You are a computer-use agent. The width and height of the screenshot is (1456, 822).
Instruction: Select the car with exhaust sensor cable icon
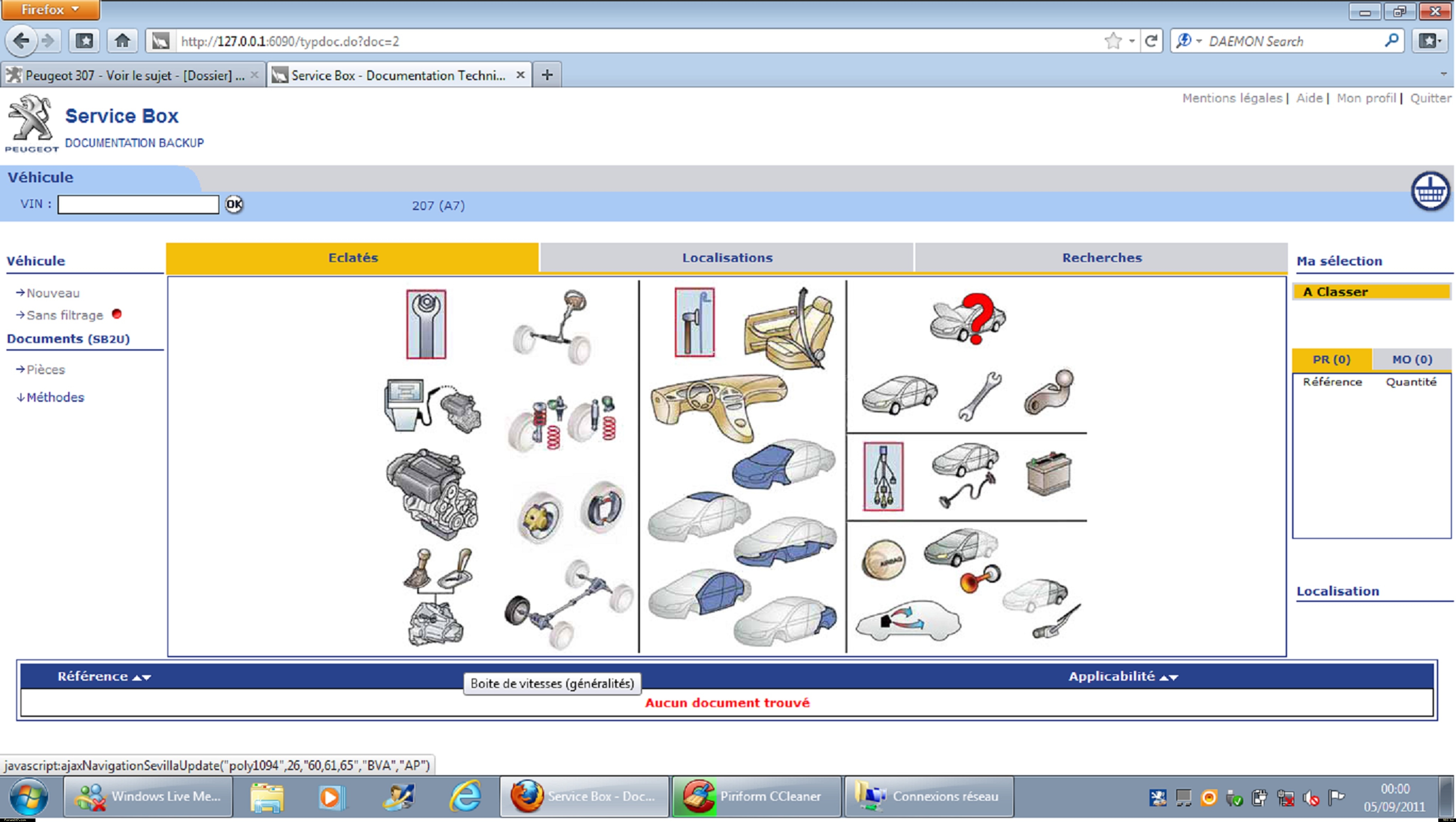coord(965,475)
